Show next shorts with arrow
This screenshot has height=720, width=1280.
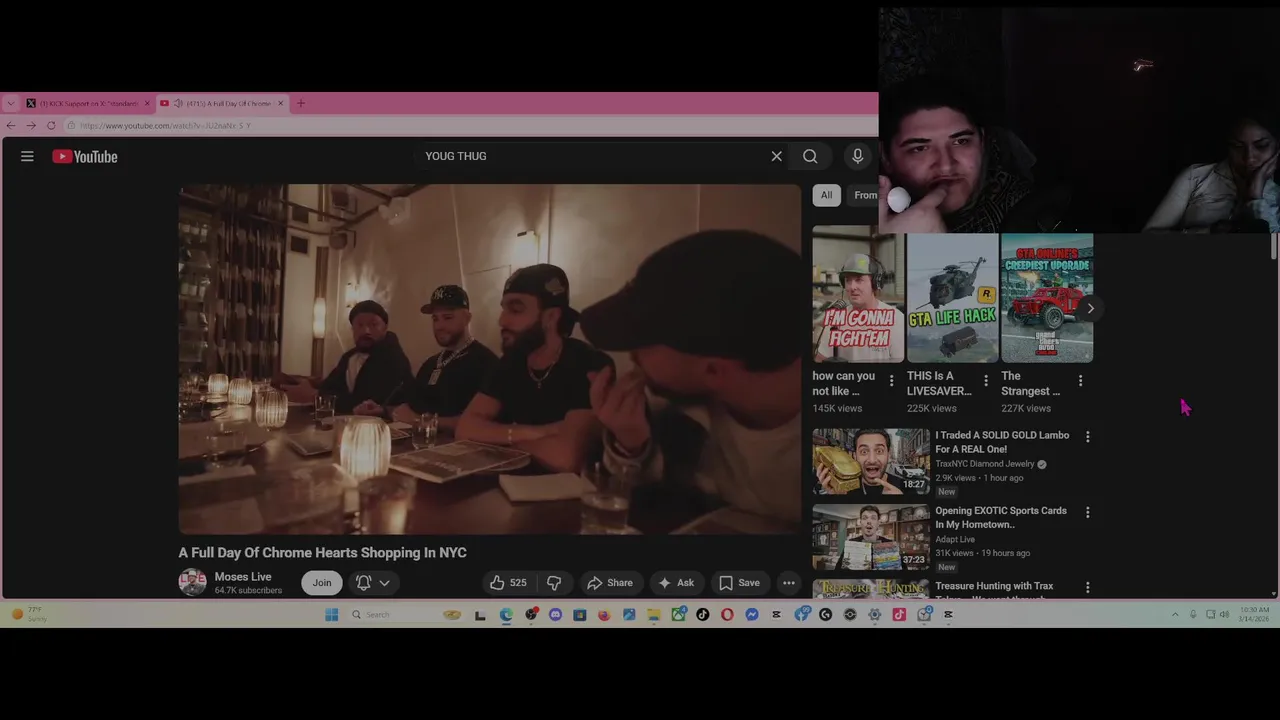(1090, 308)
